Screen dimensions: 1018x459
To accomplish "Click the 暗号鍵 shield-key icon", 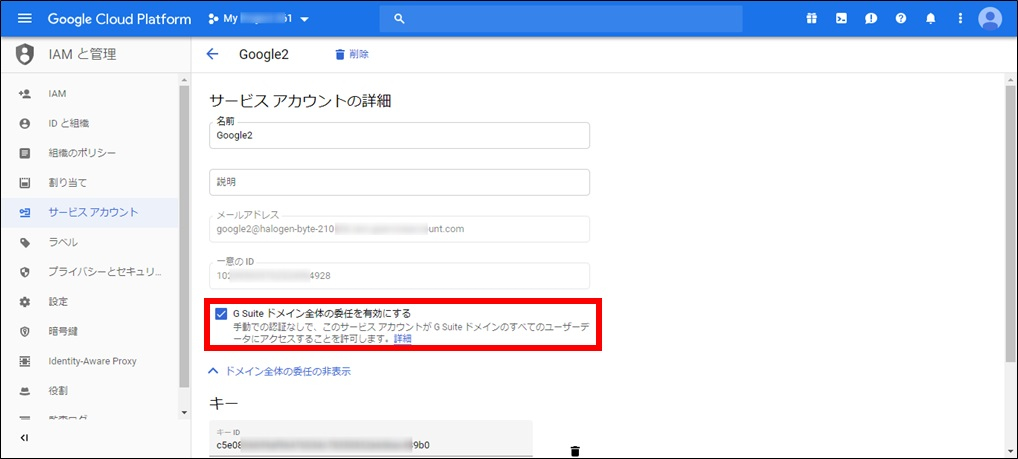I will point(25,332).
